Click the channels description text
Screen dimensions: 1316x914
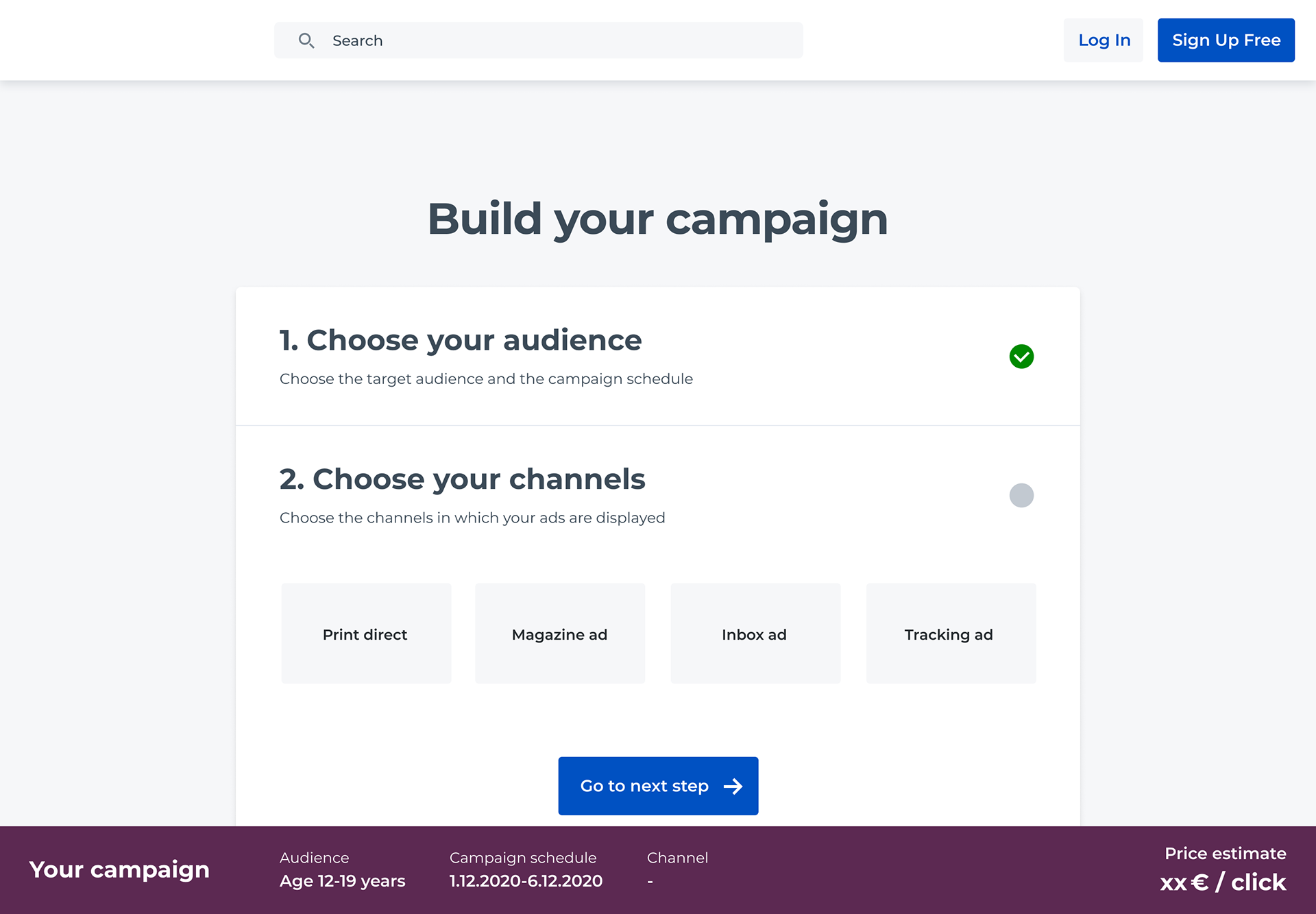(x=472, y=518)
